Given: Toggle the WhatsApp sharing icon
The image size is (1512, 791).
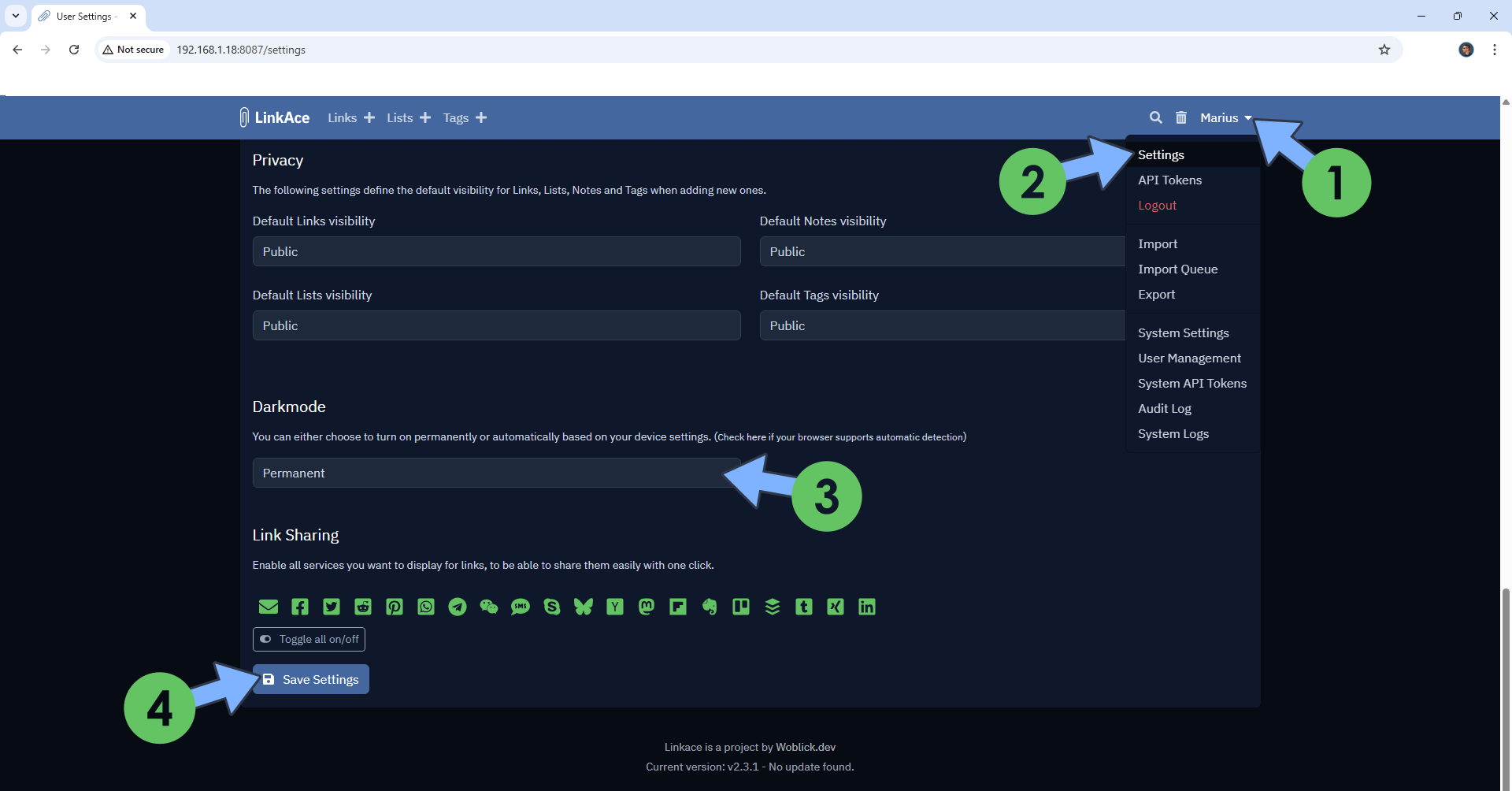Looking at the screenshot, I should [426, 607].
